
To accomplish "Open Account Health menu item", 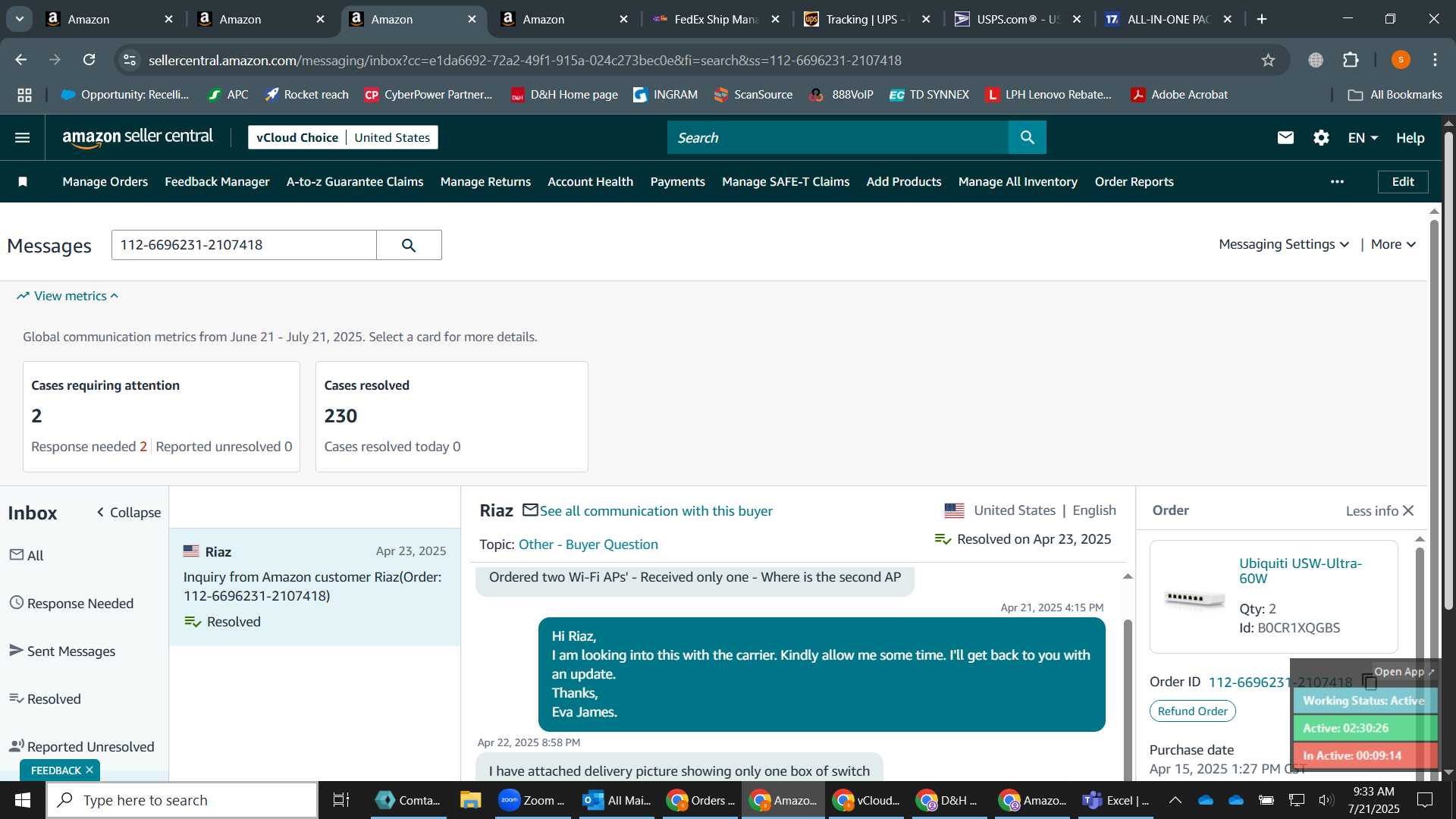I will point(590,181).
